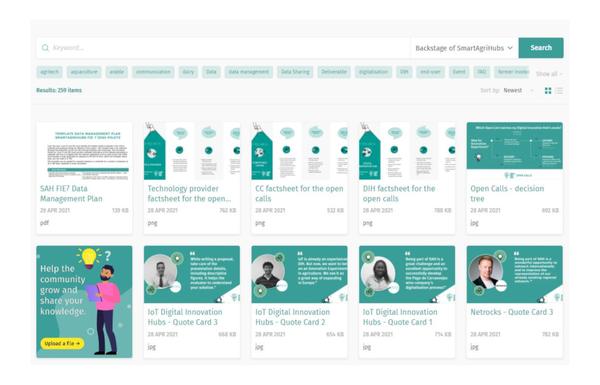
Task: Click the Results: 259 items text
Action: 59,90
